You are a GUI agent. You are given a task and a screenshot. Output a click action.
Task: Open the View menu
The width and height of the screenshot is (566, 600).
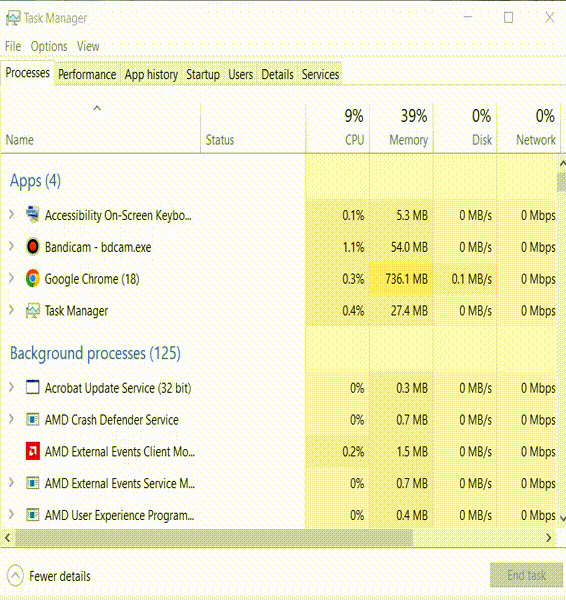[x=88, y=46]
